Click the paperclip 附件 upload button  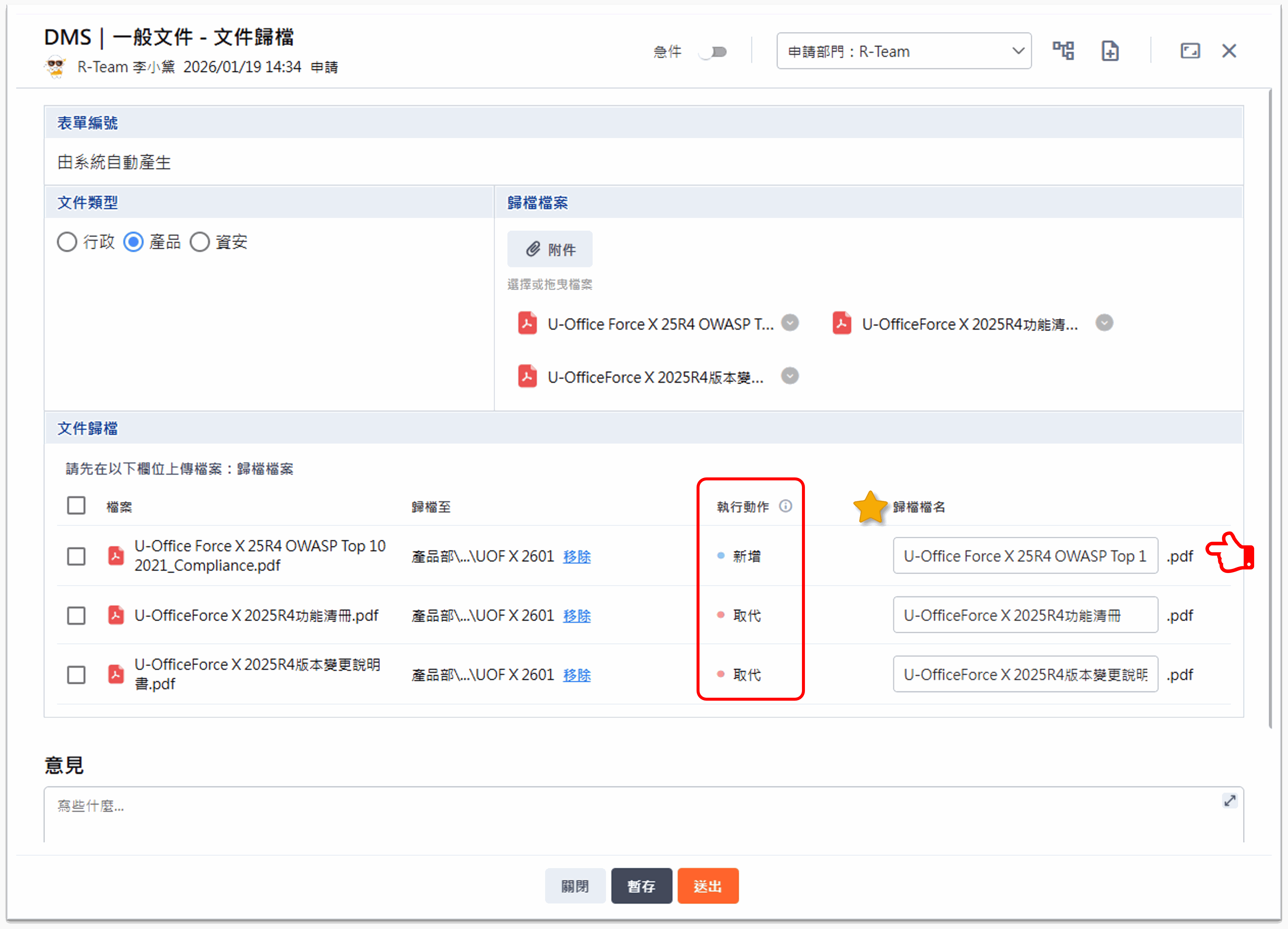coord(550,249)
